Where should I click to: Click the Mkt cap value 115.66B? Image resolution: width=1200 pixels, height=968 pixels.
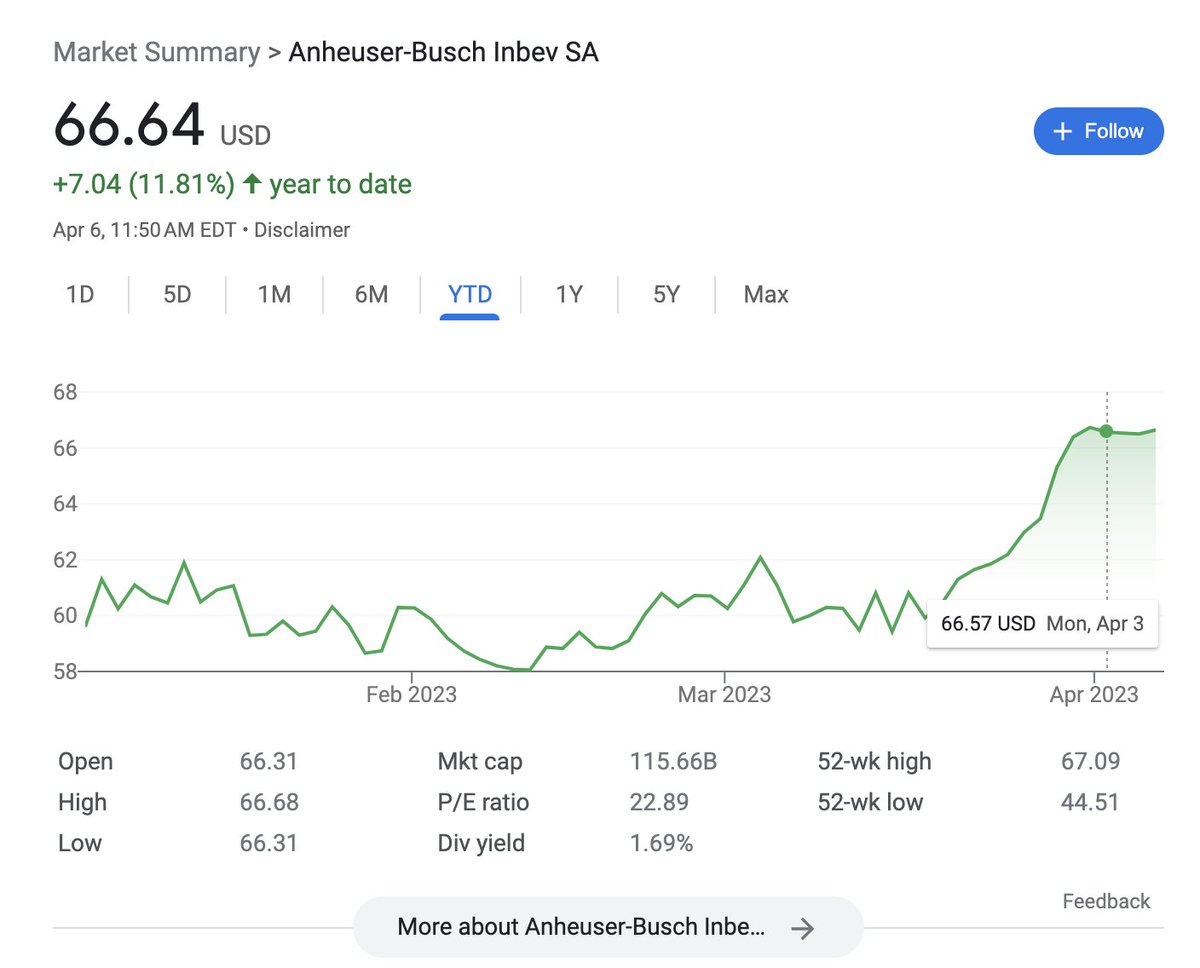[x=673, y=762]
